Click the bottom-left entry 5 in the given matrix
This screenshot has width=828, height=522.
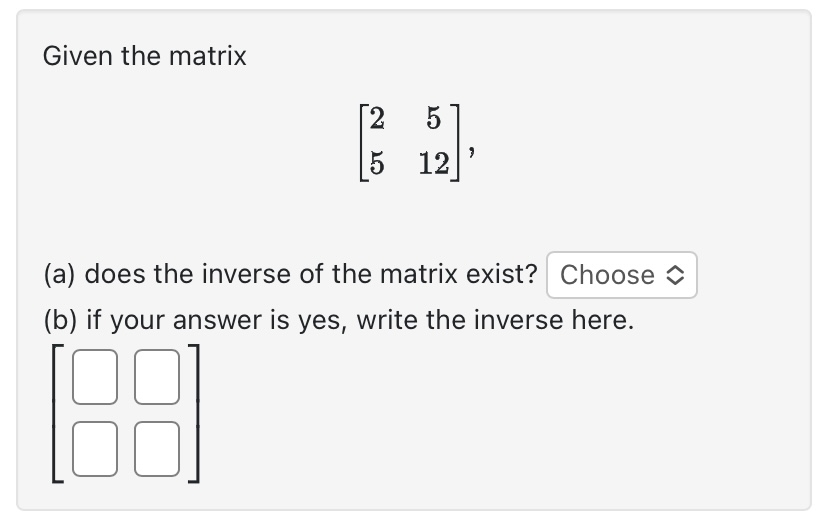tap(377, 163)
